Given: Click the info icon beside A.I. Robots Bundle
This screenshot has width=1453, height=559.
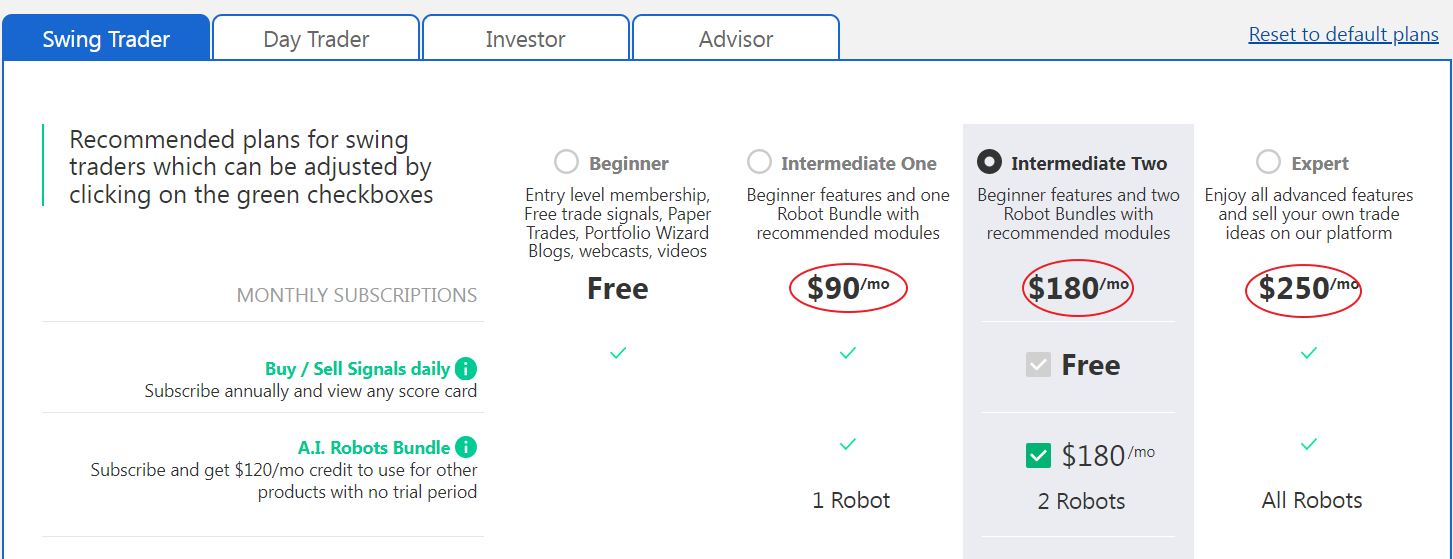Looking at the screenshot, I should click(465, 447).
